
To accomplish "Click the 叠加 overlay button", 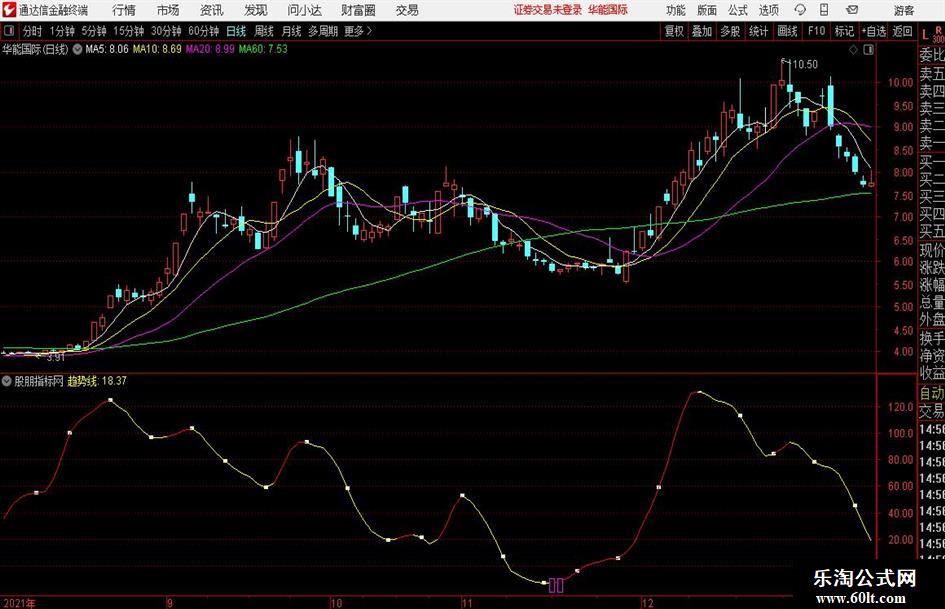I will 702,31.
